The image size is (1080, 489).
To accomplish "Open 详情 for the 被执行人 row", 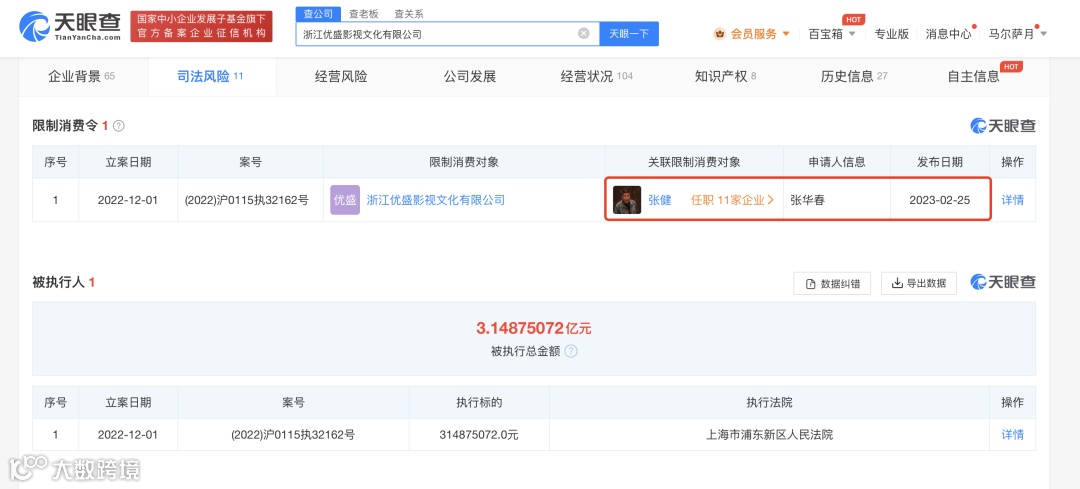I will 1012,435.
